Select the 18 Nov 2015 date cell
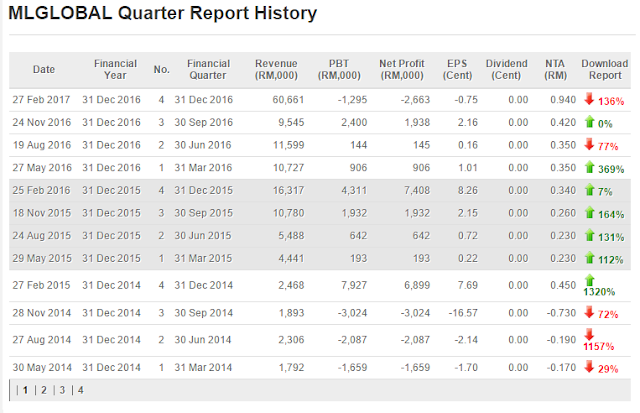The width and height of the screenshot is (640, 413). click(x=42, y=213)
